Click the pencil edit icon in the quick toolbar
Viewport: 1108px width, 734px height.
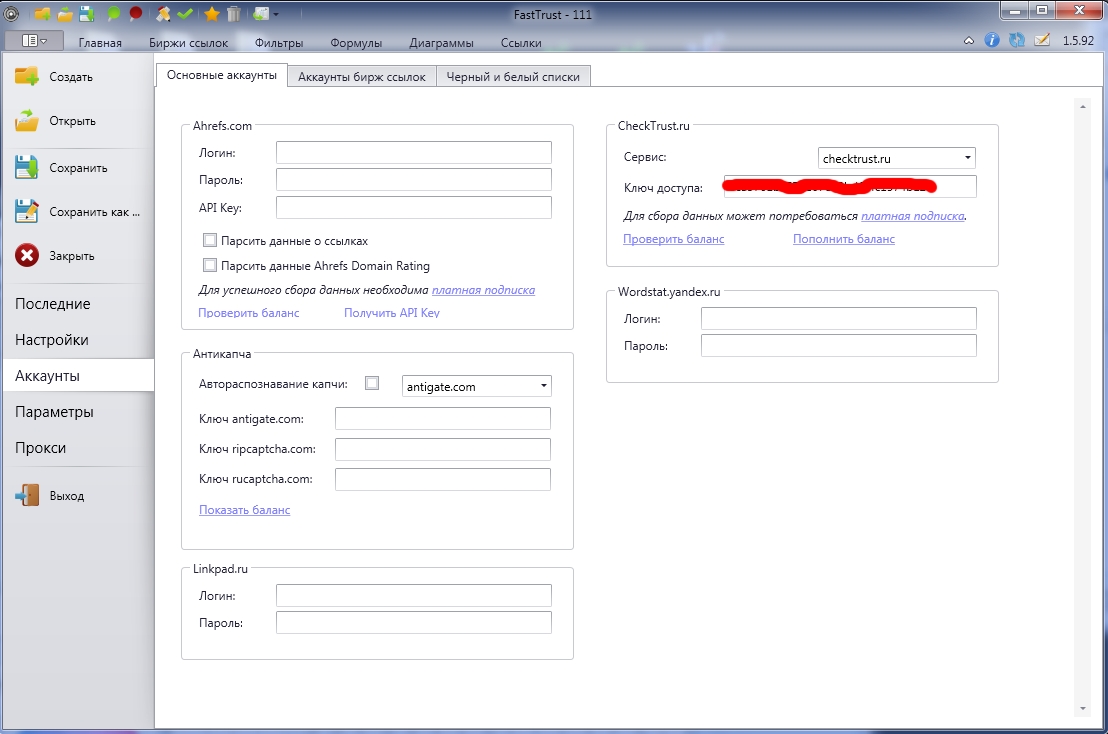click(x=163, y=13)
